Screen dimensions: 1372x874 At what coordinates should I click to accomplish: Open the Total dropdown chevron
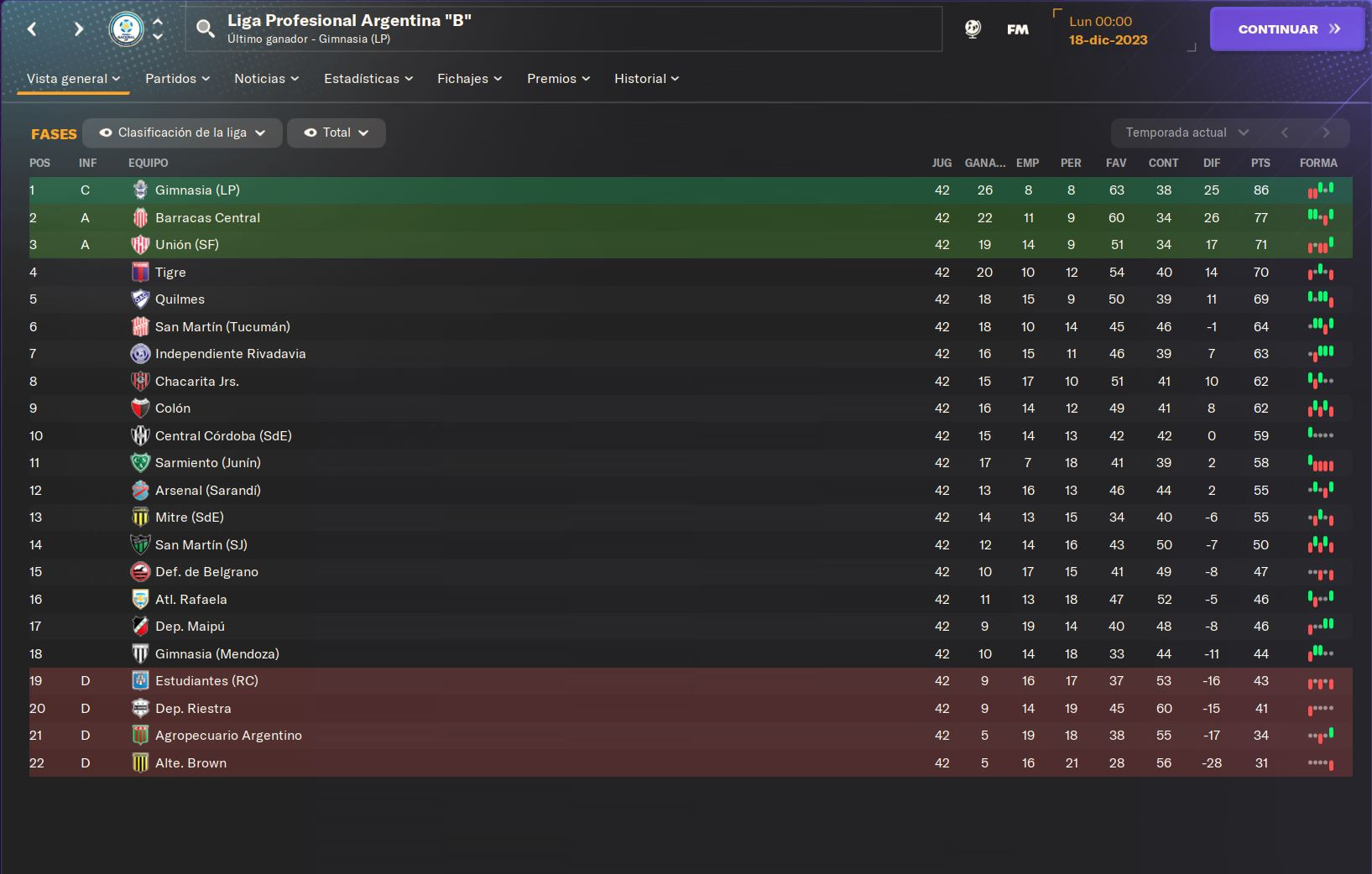coord(363,133)
